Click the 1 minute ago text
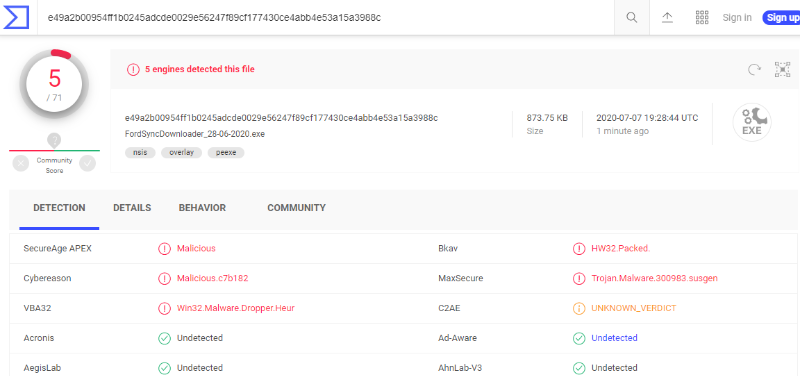Viewport: 800px width, 376px height. point(622,131)
